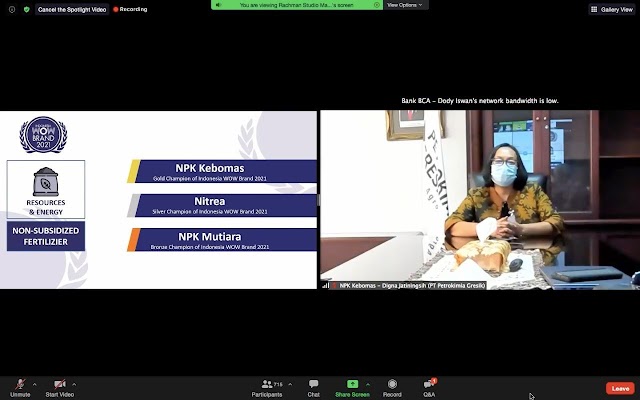The height and width of the screenshot is (400, 640).
Task: Click the red Recording indicator
Action: point(130,9)
